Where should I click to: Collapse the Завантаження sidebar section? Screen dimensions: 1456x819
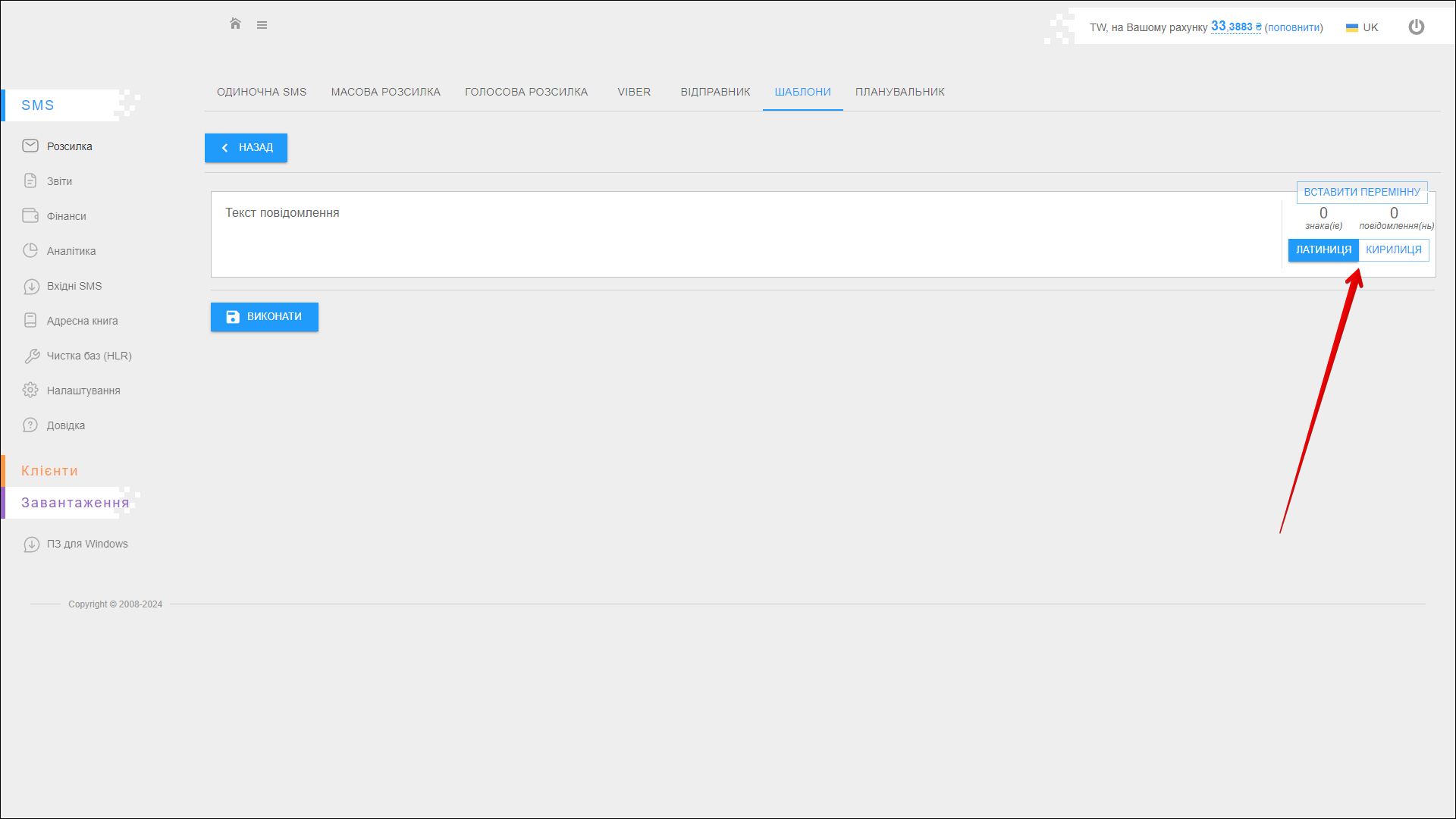click(x=74, y=503)
